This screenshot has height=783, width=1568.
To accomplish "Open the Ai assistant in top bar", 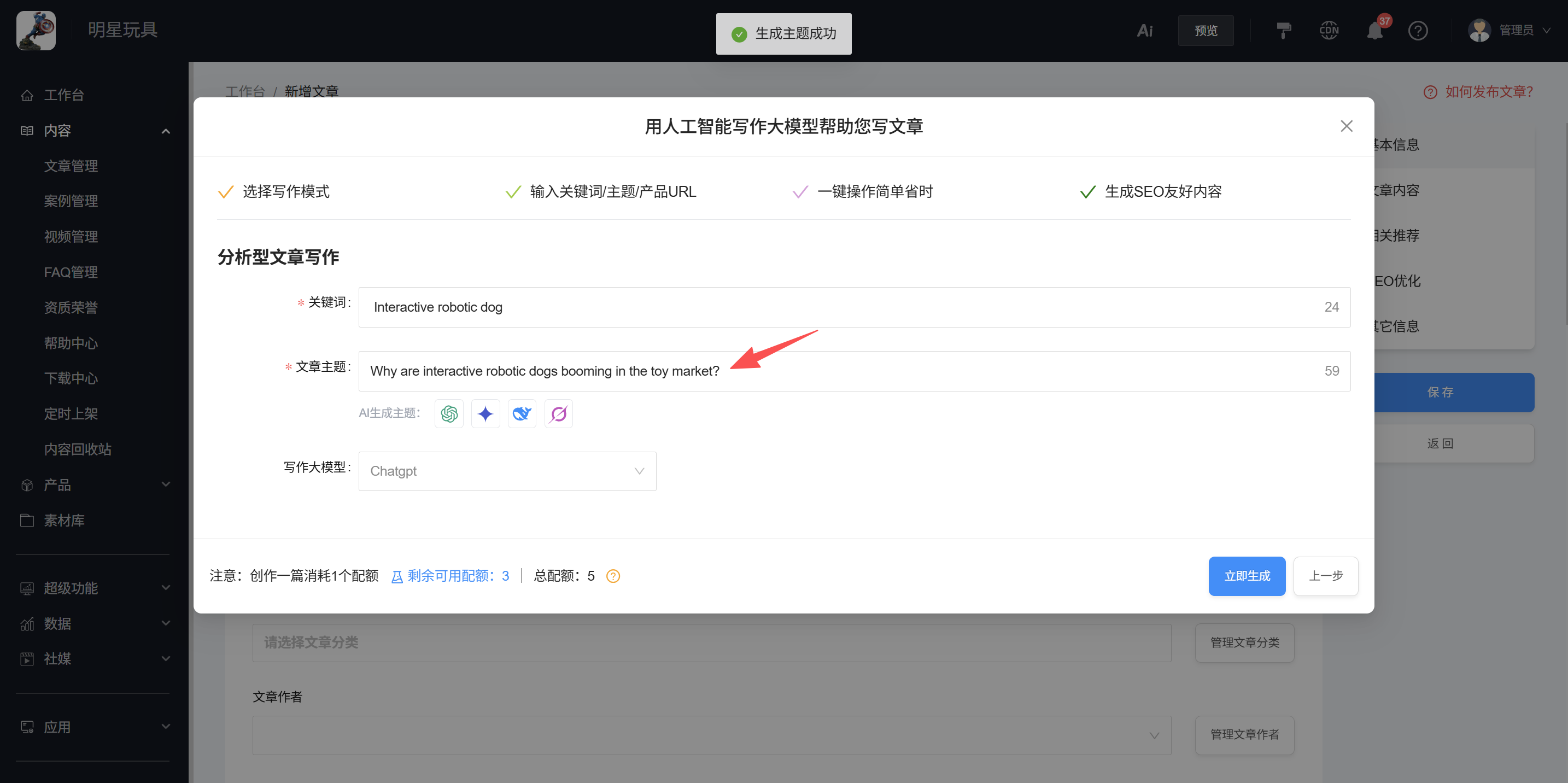I will pos(1145,30).
